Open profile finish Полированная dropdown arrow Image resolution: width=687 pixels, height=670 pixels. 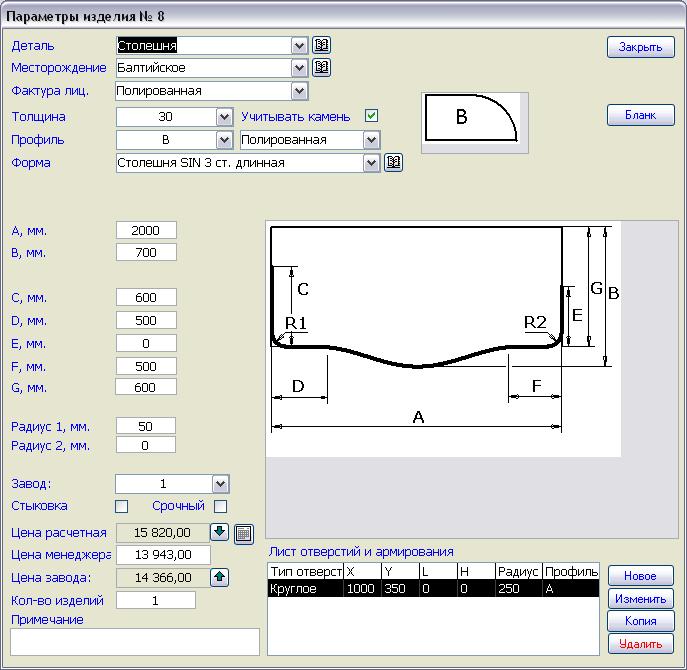[x=371, y=140]
